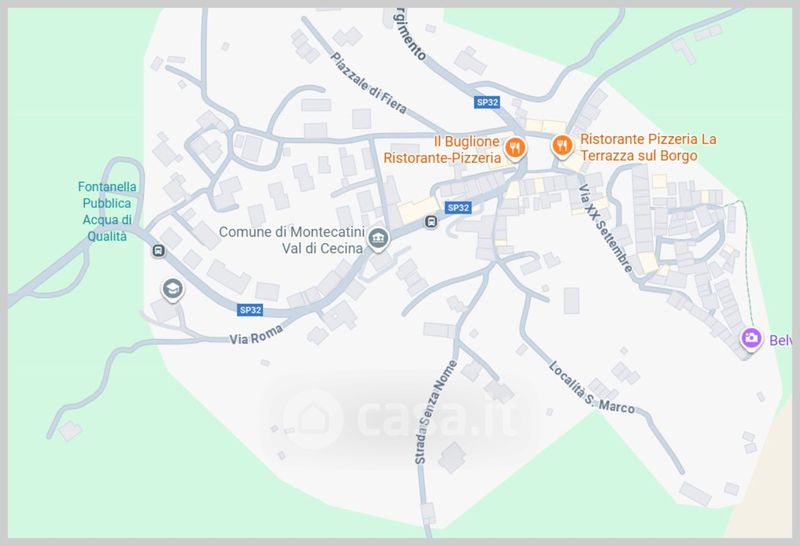The image size is (800, 546).
Task: Click the Il Buglione Ristorante-Pizzeria text label
Action: [442, 149]
